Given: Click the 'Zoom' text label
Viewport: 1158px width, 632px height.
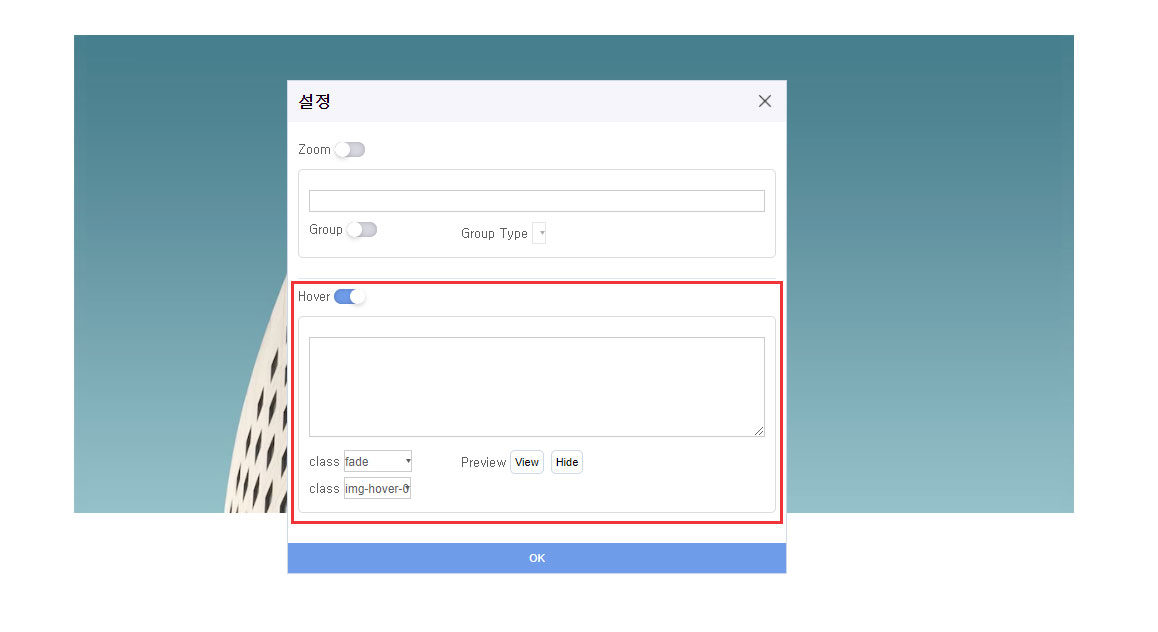Looking at the screenshot, I should [314, 150].
